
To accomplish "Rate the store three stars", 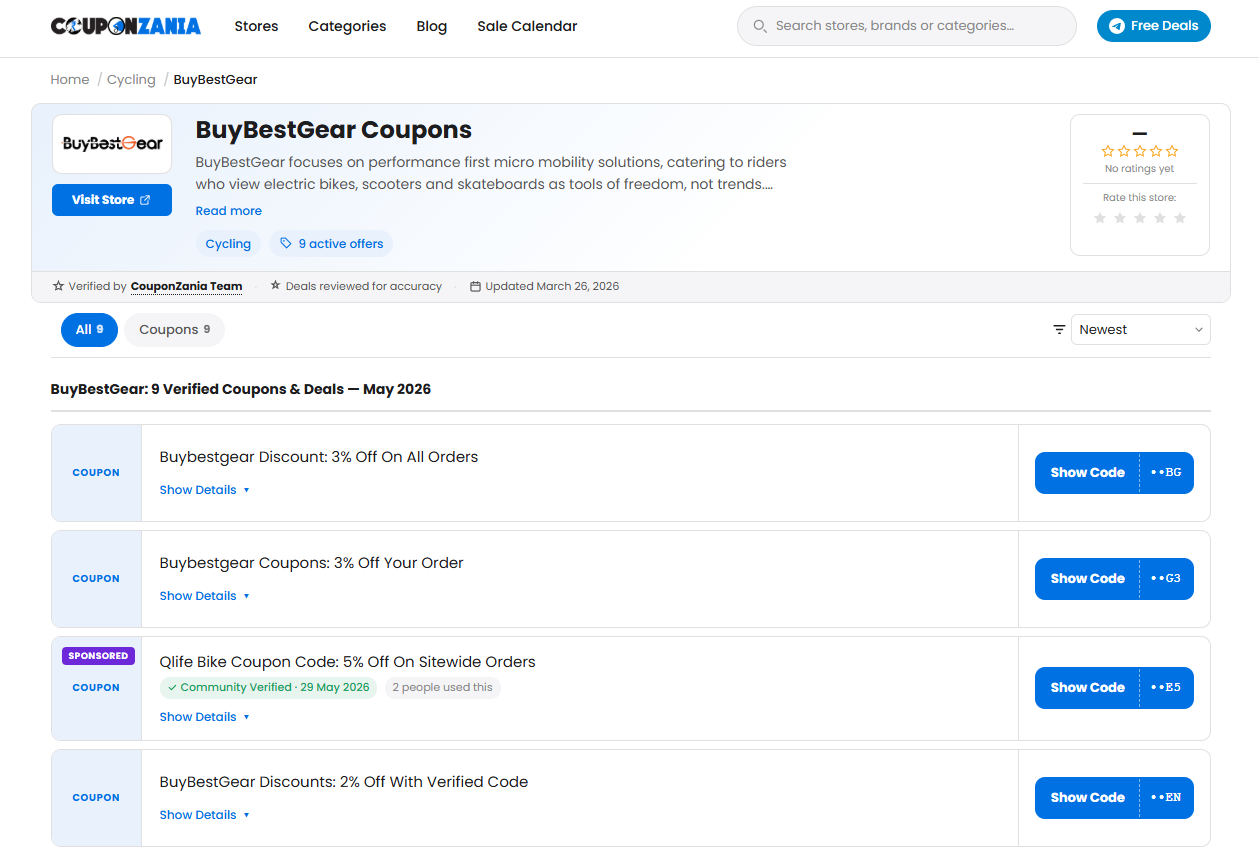I will (x=1140, y=218).
